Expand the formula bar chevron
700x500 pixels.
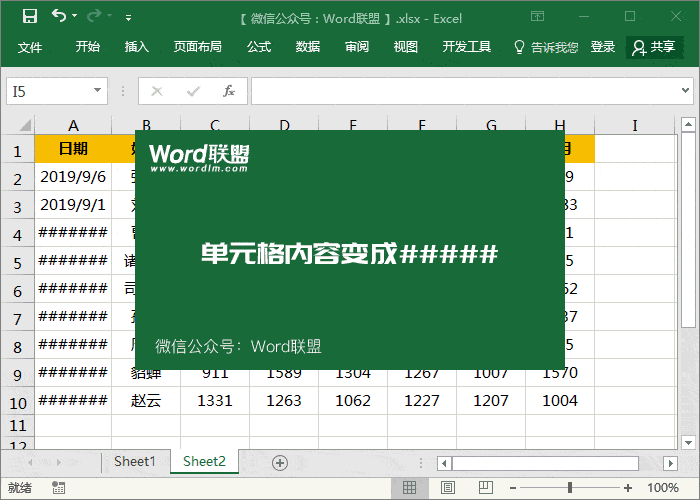685,91
